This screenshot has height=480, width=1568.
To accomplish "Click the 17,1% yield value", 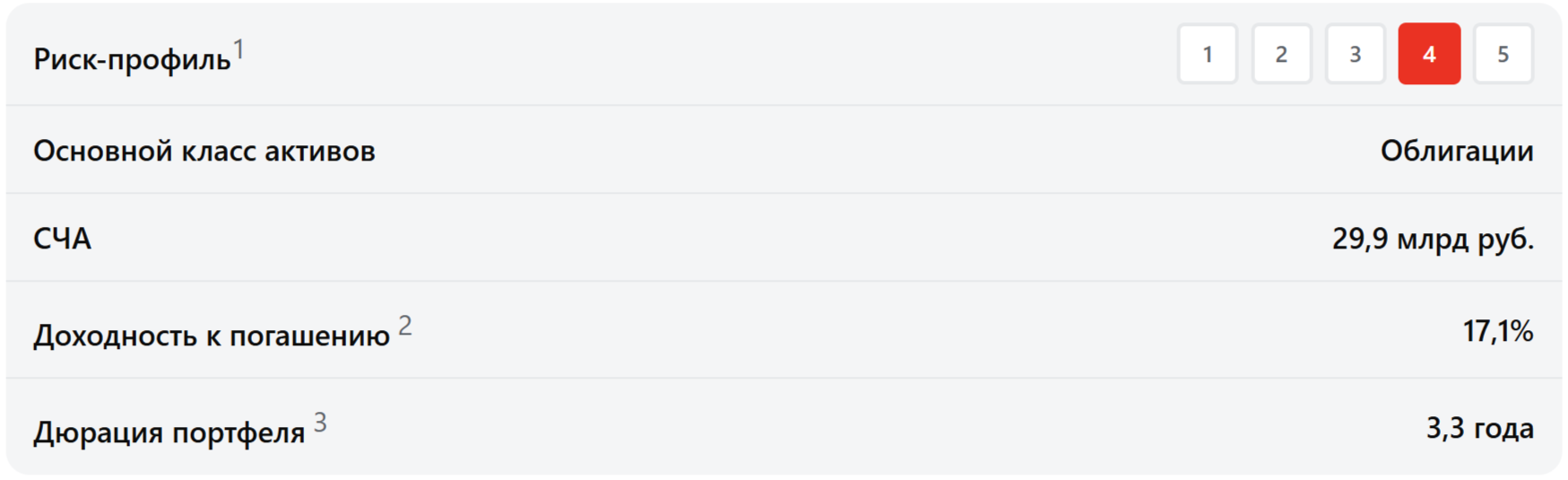I will tap(1497, 332).
